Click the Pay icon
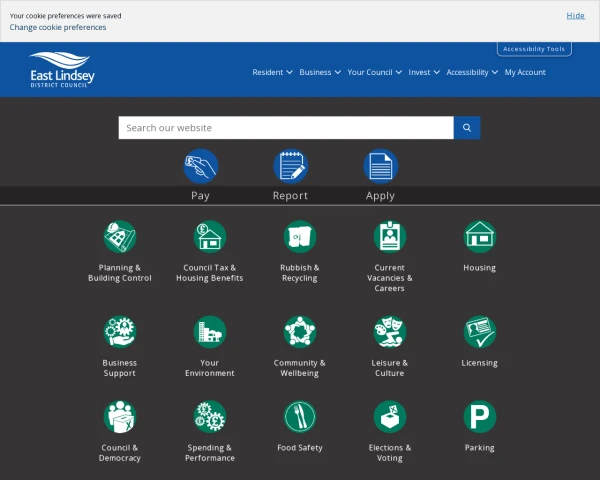Viewport: 600px width, 480px height. click(200, 165)
